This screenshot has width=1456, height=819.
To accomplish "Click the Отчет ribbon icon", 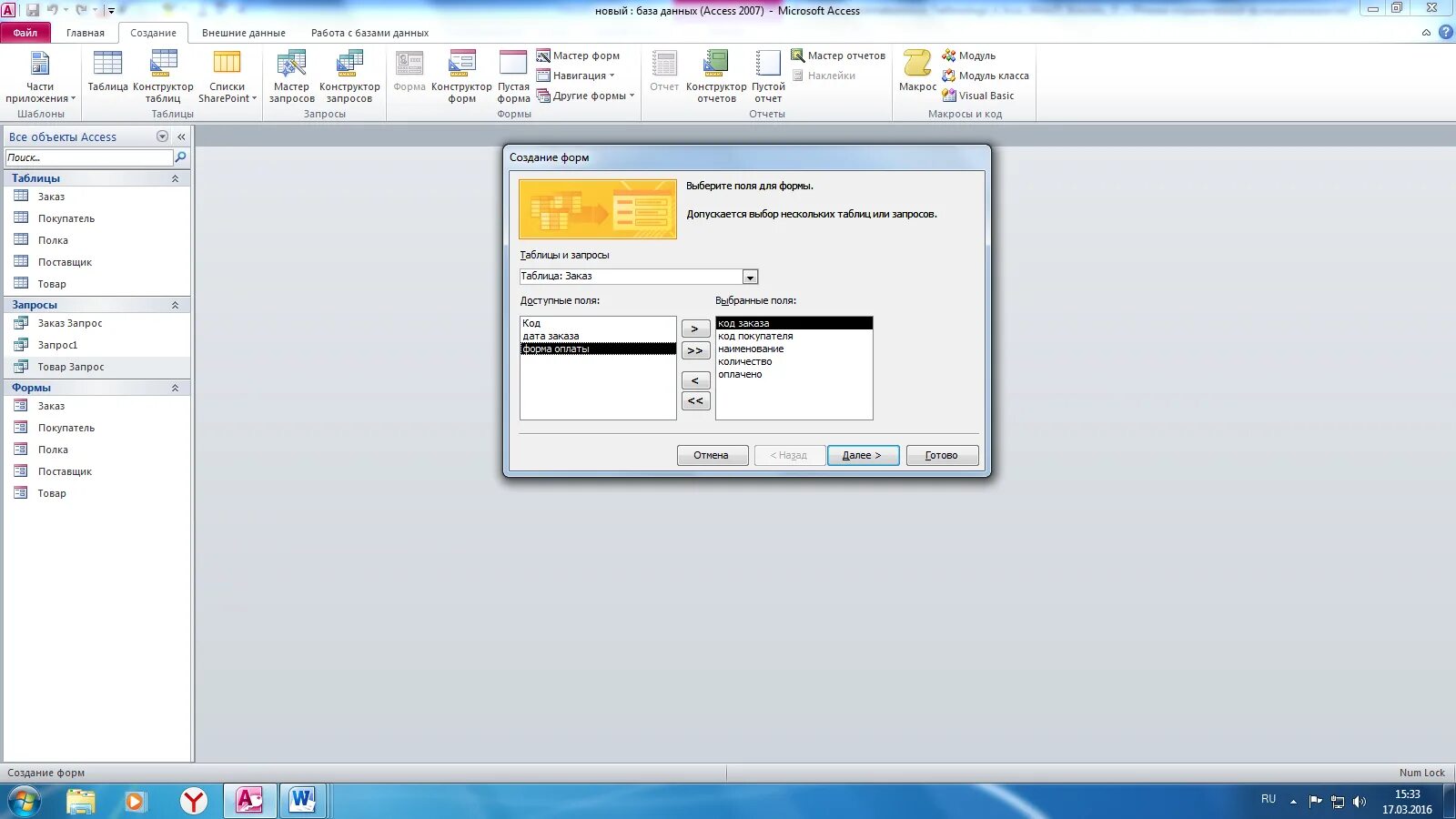I will [x=664, y=72].
